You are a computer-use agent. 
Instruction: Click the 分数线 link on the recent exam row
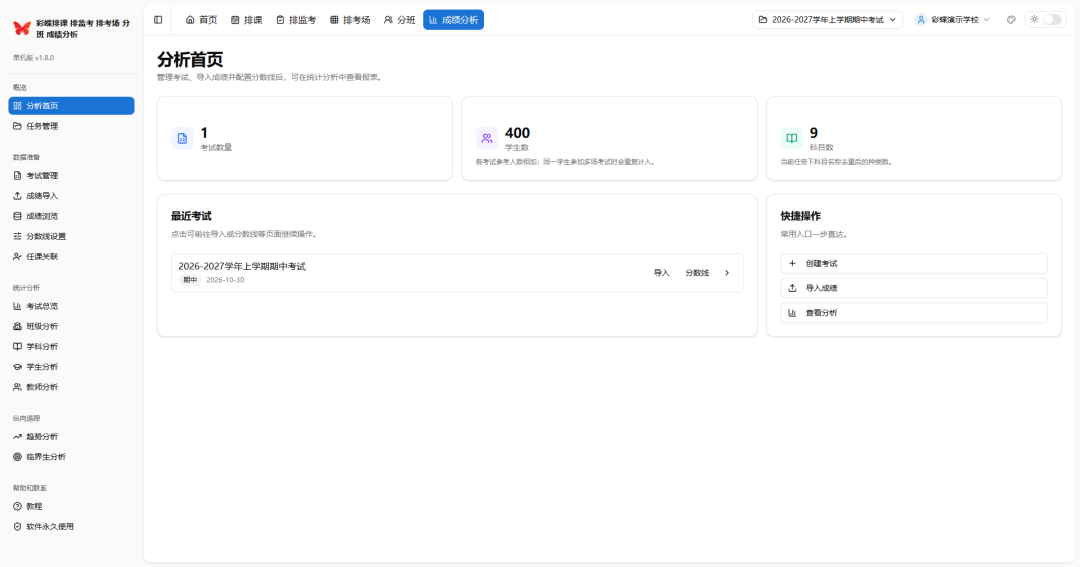click(x=697, y=273)
